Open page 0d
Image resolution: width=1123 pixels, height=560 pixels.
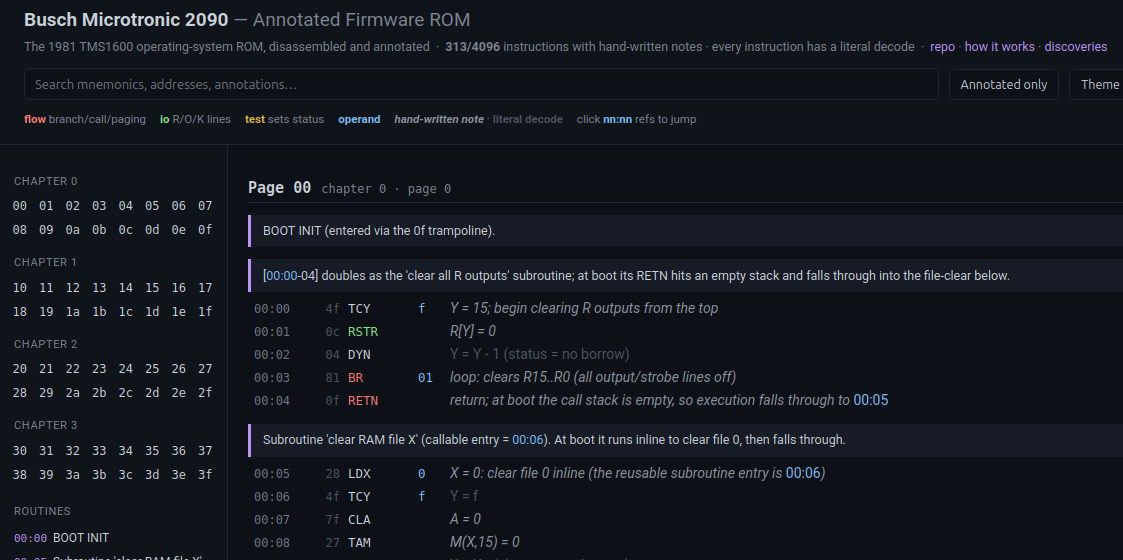click(153, 230)
